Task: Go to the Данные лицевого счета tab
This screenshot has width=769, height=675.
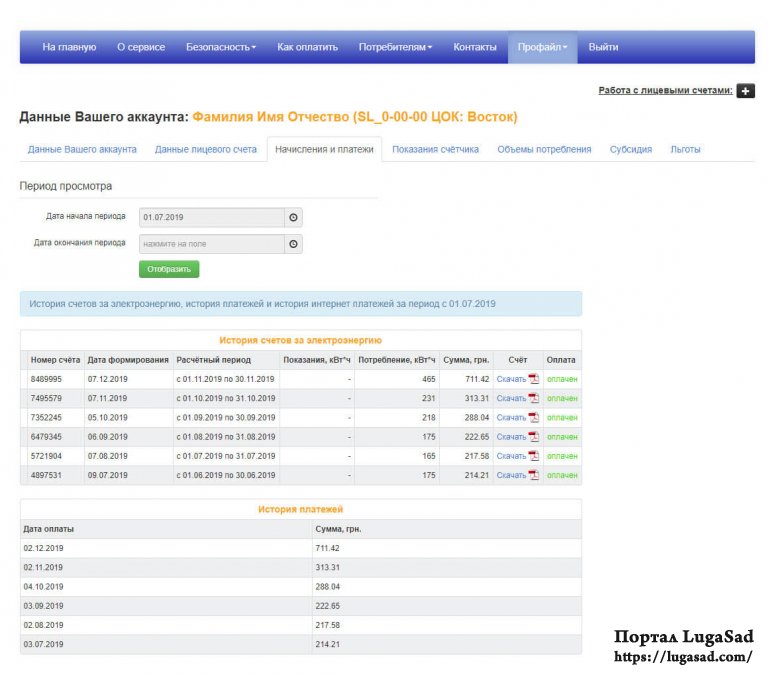Action: click(x=205, y=149)
